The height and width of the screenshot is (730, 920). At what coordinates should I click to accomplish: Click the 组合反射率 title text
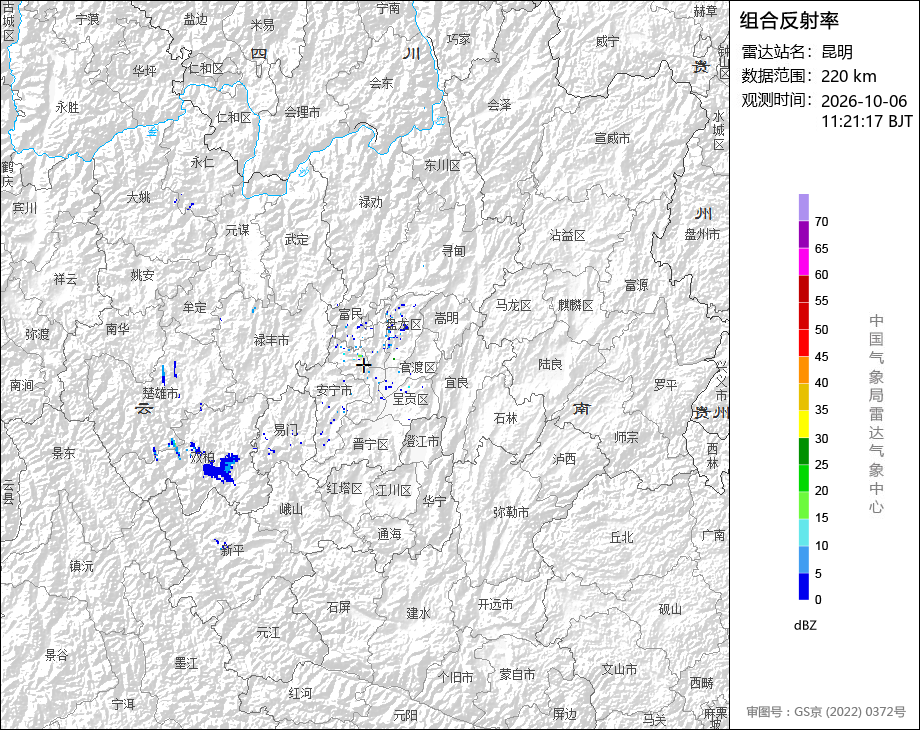pos(789,21)
